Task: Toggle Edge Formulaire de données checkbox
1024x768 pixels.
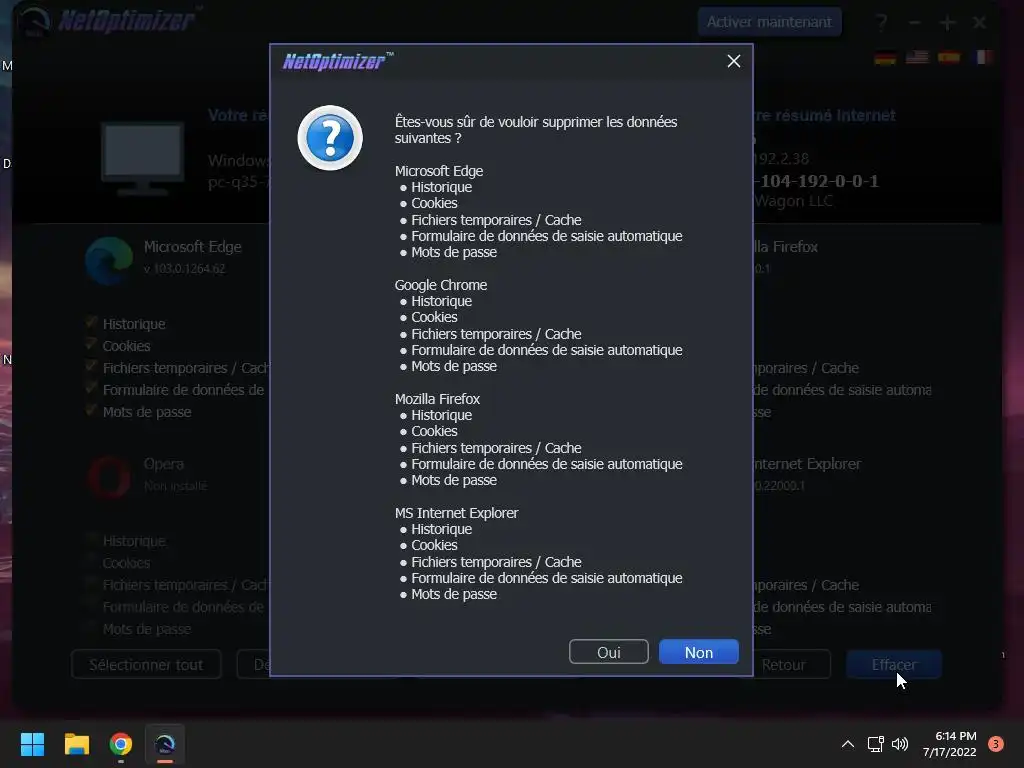Action: click(91, 389)
